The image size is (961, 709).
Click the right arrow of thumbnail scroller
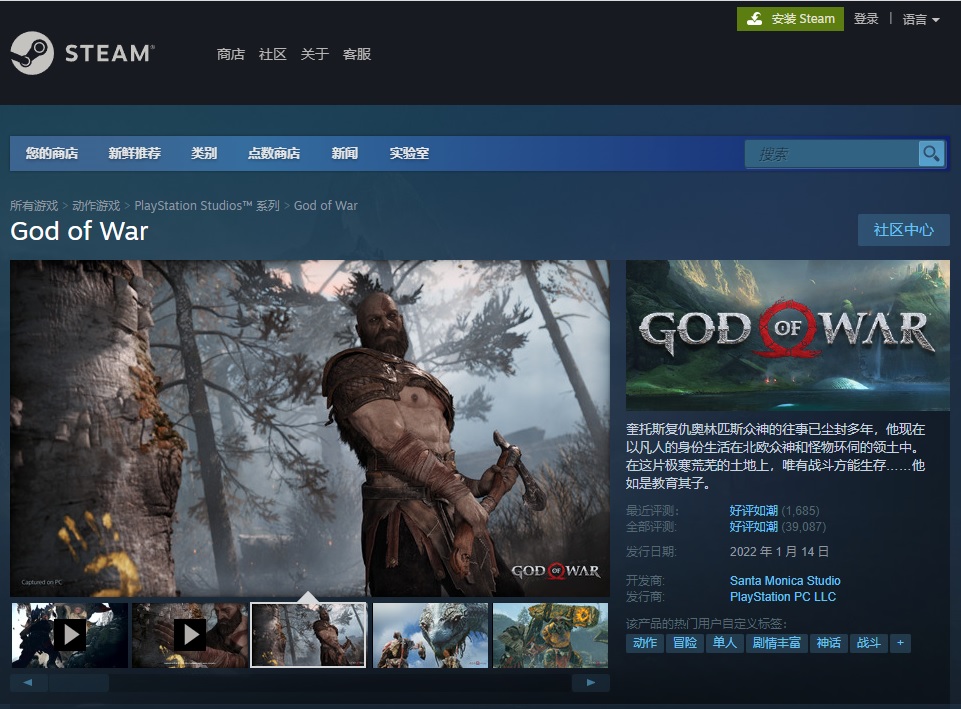[x=590, y=683]
